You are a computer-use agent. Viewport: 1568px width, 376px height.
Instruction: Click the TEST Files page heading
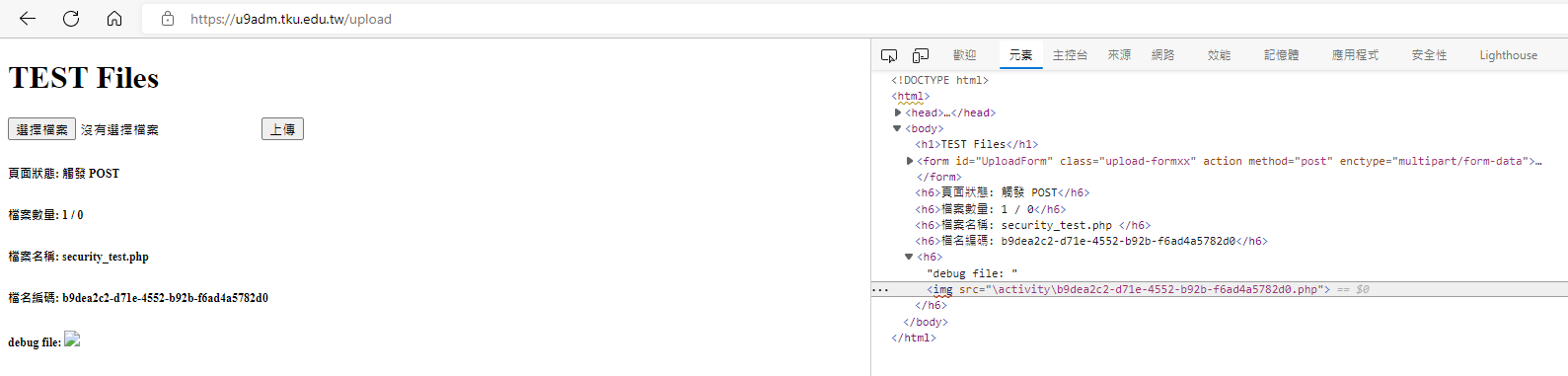pos(83,78)
